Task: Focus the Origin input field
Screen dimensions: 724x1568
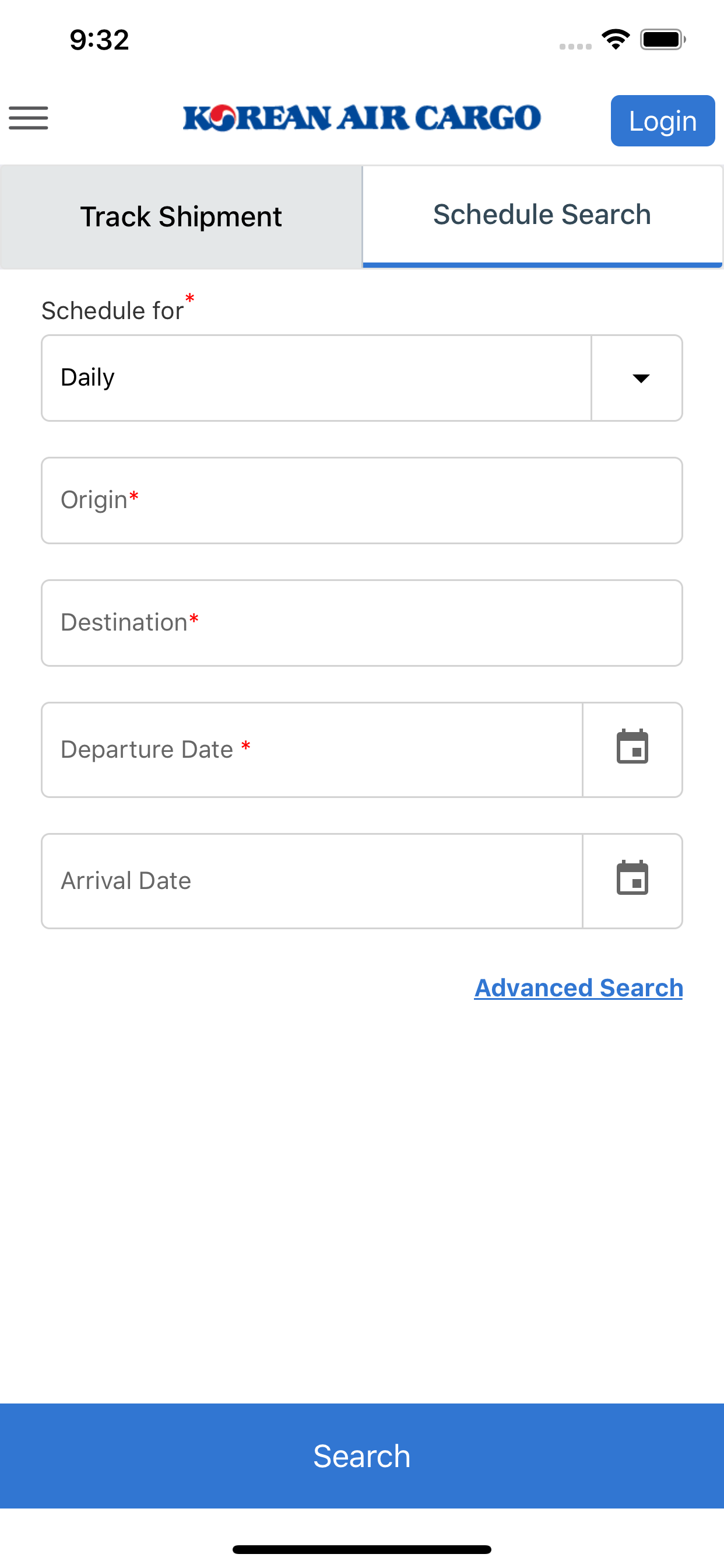Action: [361, 501]
